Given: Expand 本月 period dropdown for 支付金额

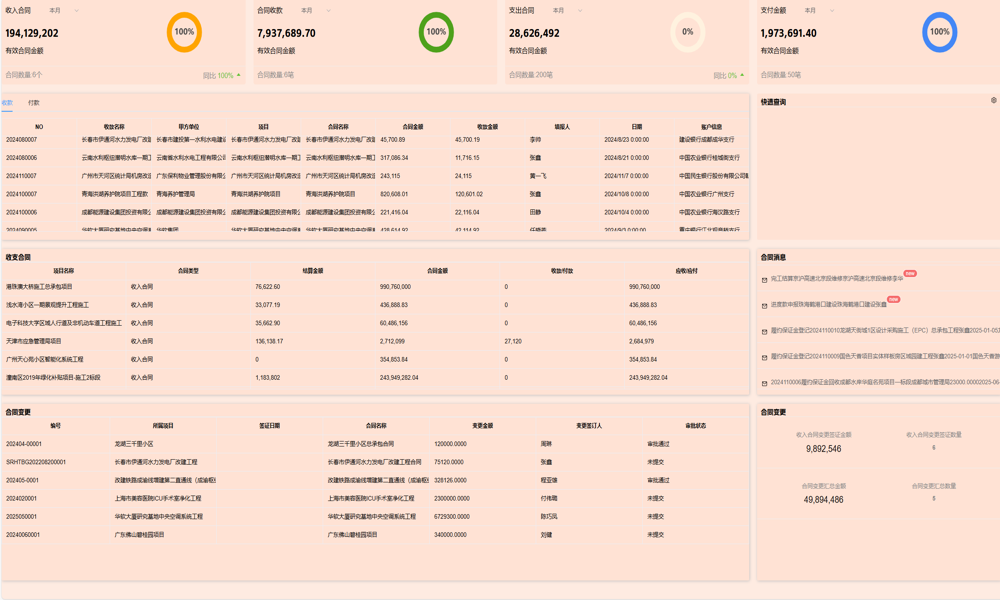Looking at the screenshot, I should coord(819,11).
